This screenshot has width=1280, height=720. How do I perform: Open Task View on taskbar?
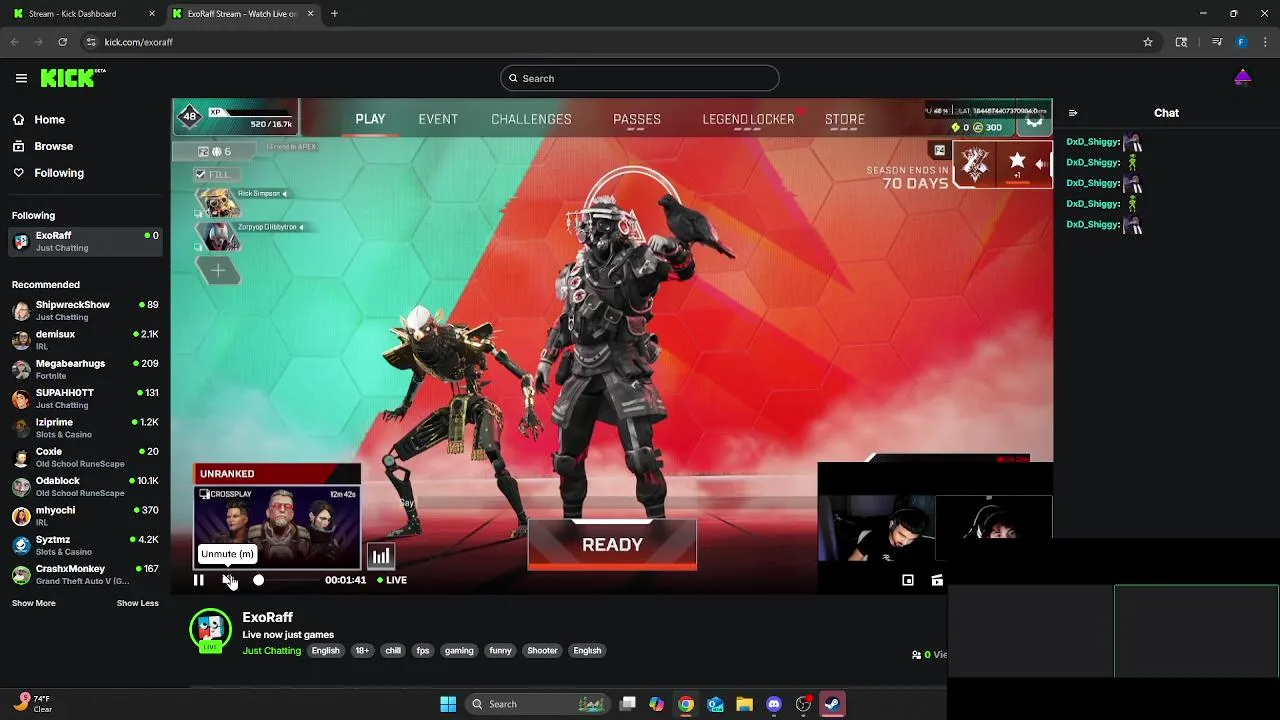628,704
